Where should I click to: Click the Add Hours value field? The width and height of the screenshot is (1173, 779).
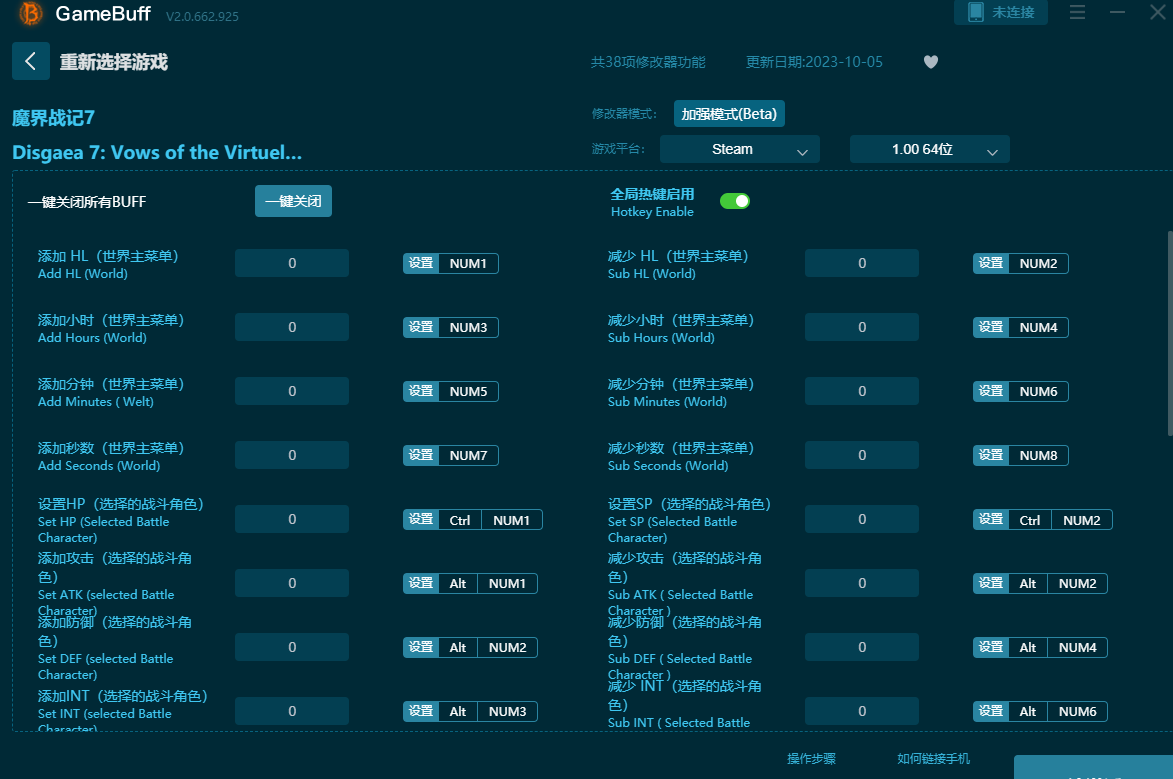click(x=292, y=327)
